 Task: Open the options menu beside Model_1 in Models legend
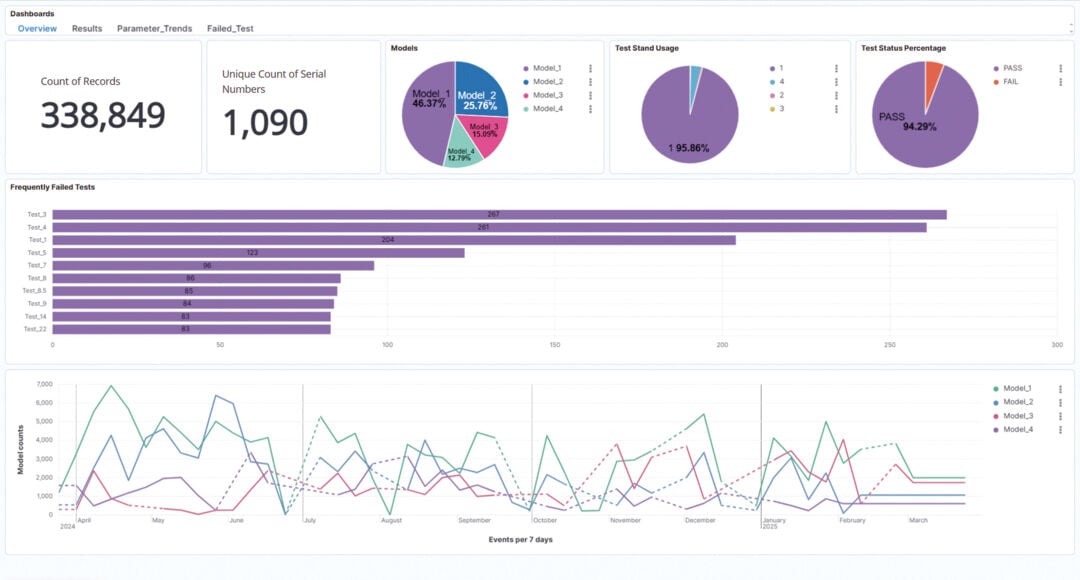(590, 68)
